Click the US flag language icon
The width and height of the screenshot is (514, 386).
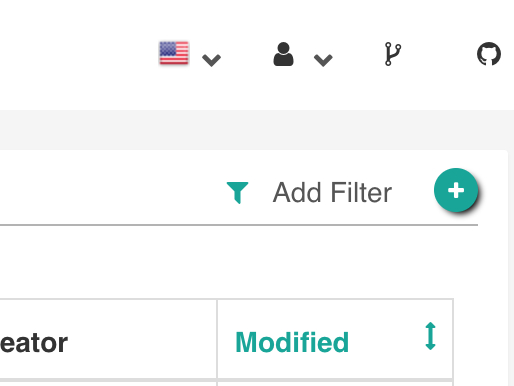pyautogui.click(x=174, y=53)
